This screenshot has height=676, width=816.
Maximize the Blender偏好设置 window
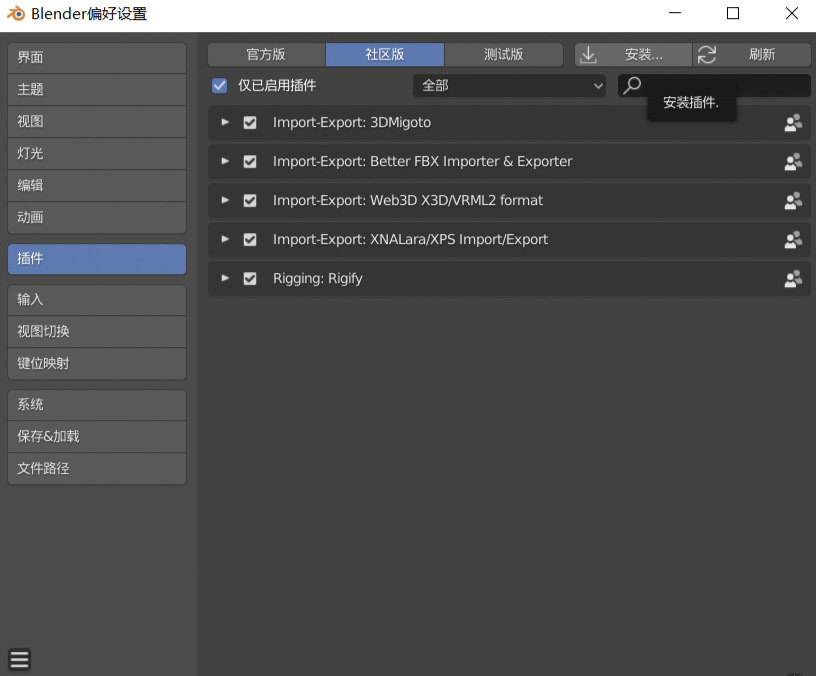click(733, 13)
